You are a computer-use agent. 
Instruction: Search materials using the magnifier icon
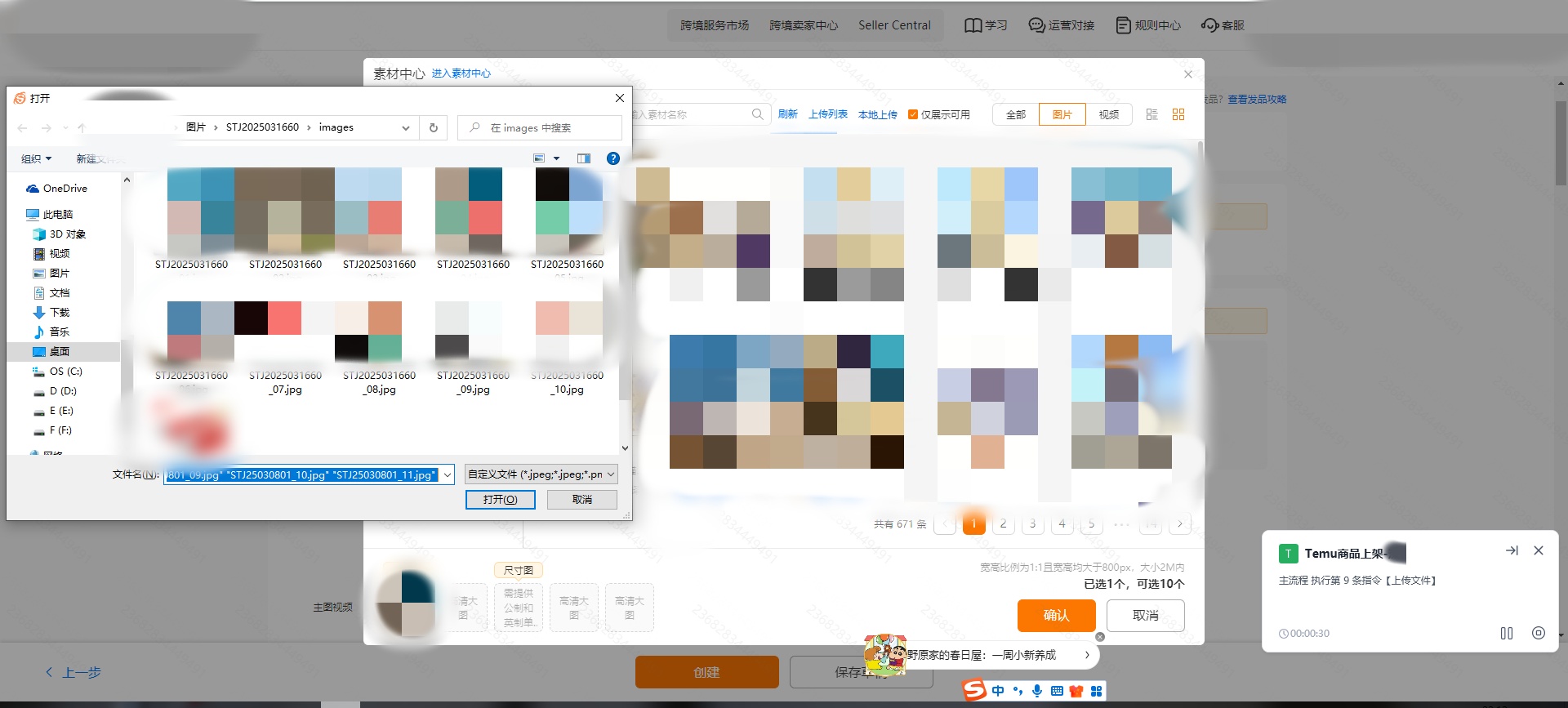(x=758, y=114)
